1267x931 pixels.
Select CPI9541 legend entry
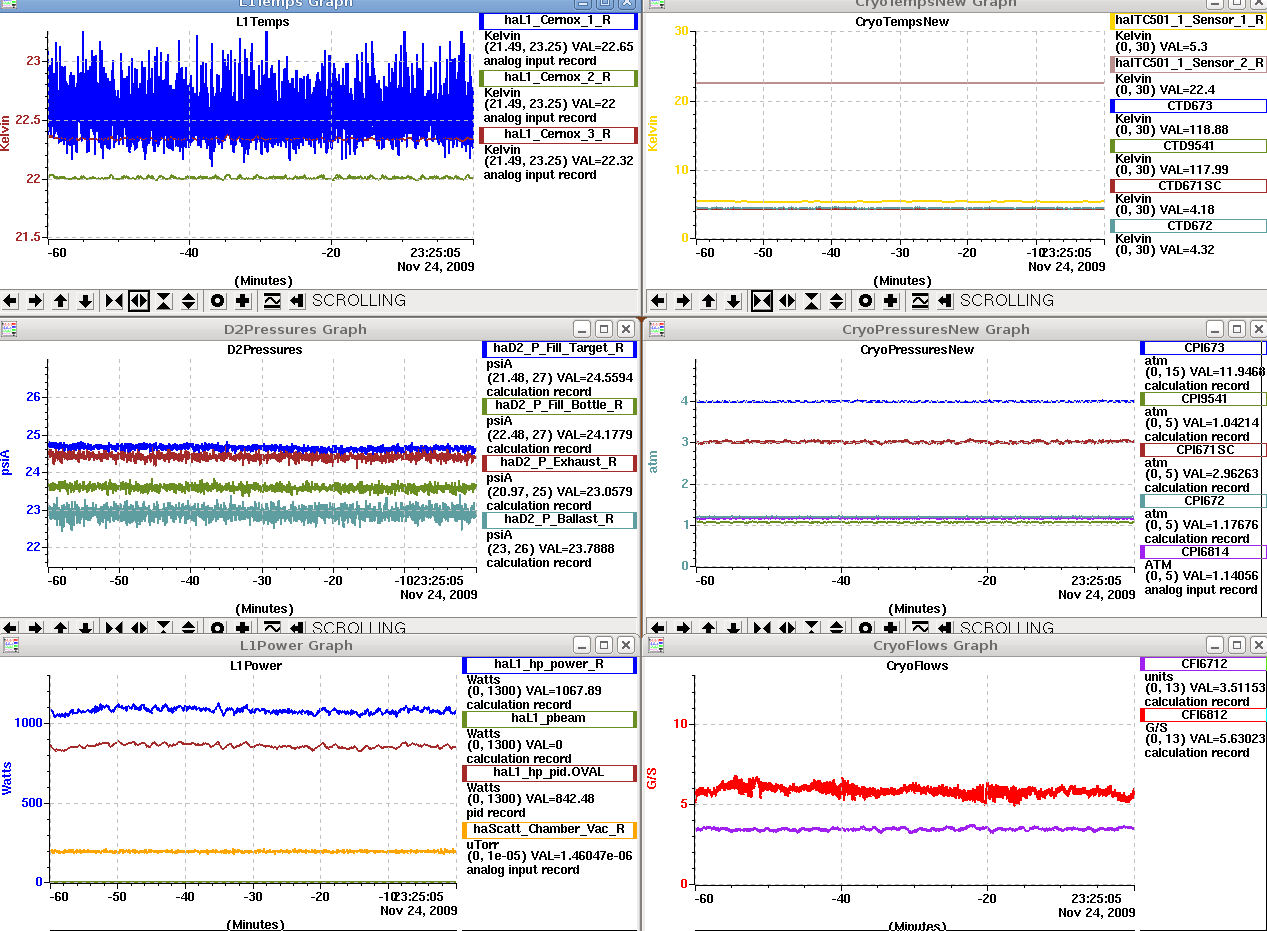1203,399
